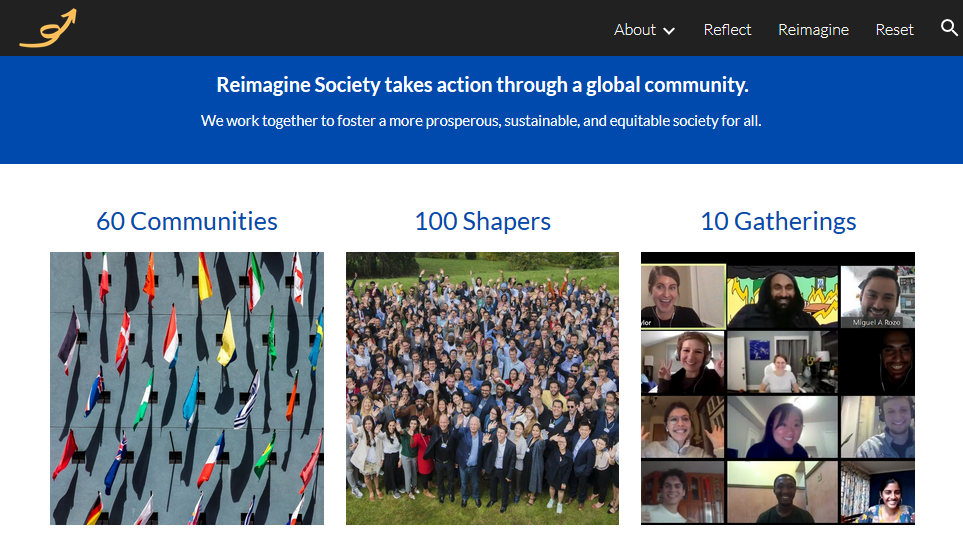Click the "We work together" subtitle text
The image size is (963, 549).
481,121
